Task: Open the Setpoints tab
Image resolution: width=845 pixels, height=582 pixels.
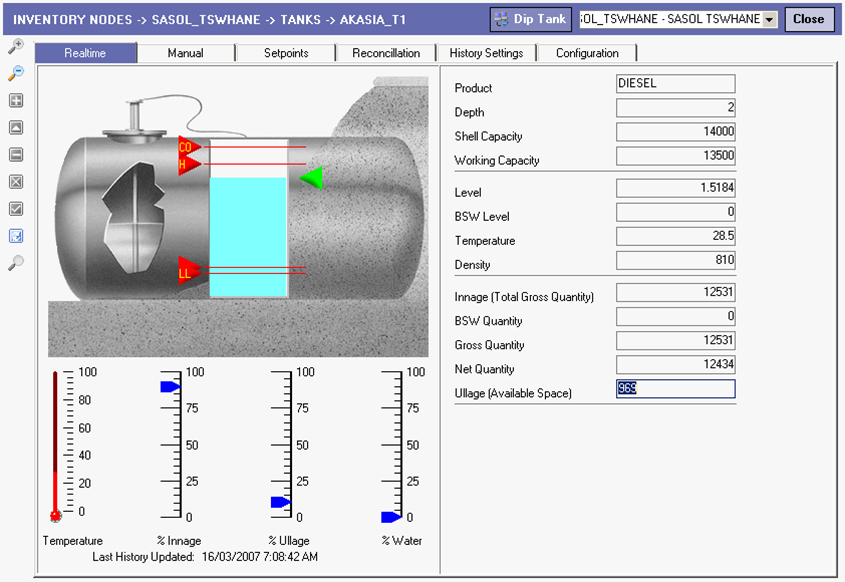Action: (x=286, y=53)
